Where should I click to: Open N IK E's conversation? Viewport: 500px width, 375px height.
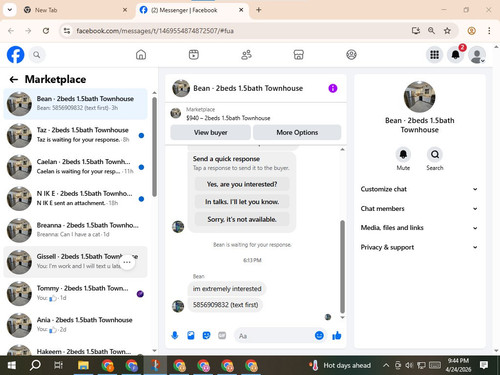[x=75, y=198]
